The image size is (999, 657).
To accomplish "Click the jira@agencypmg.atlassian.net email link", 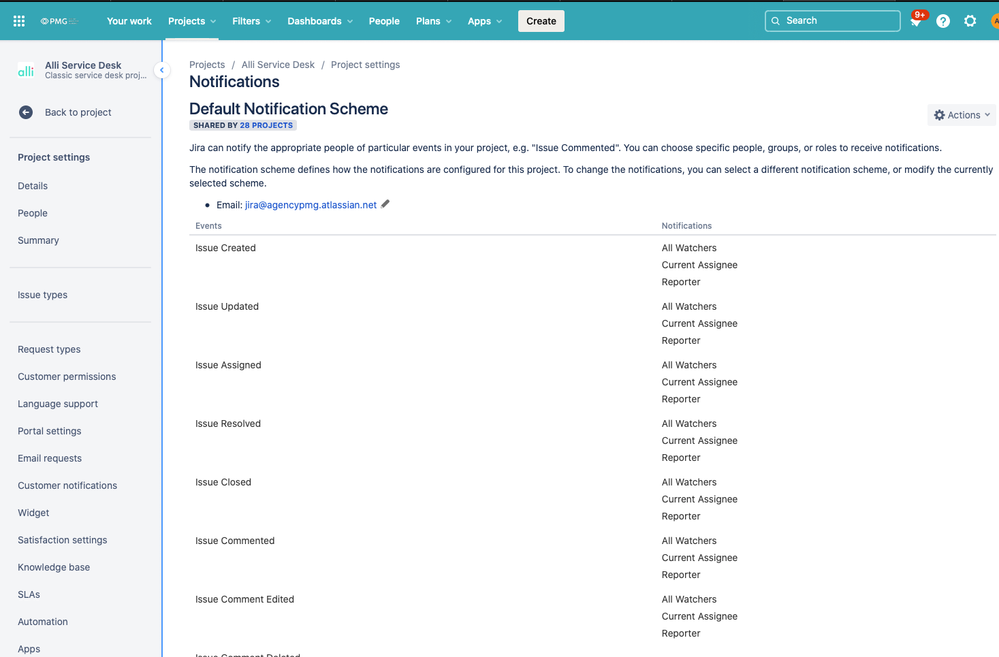I will [311, 205].
